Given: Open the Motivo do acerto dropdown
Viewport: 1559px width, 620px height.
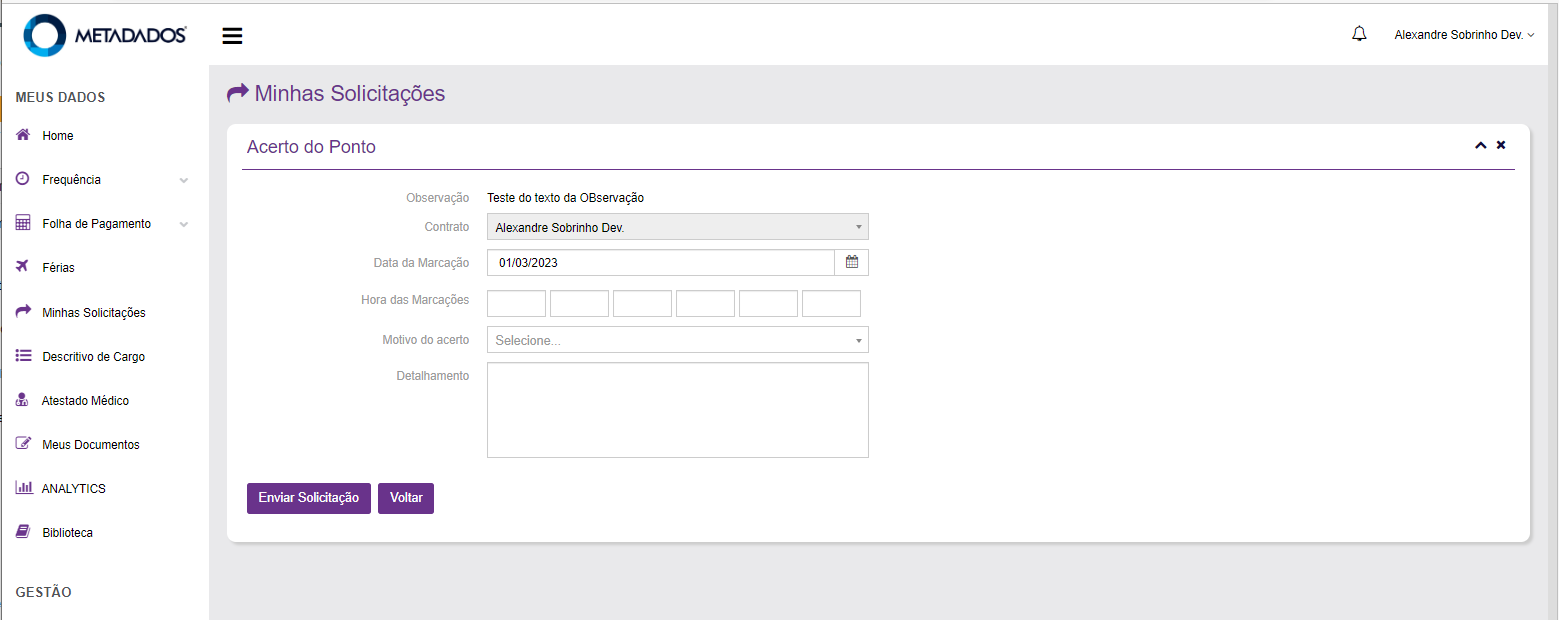Looking at the screenshot, I should point(677,340).
